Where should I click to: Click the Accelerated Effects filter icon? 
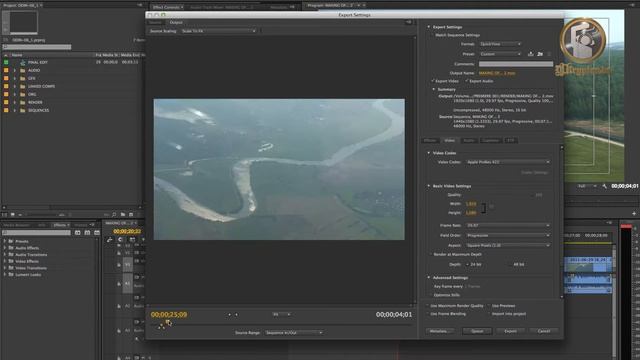[78, 233]
